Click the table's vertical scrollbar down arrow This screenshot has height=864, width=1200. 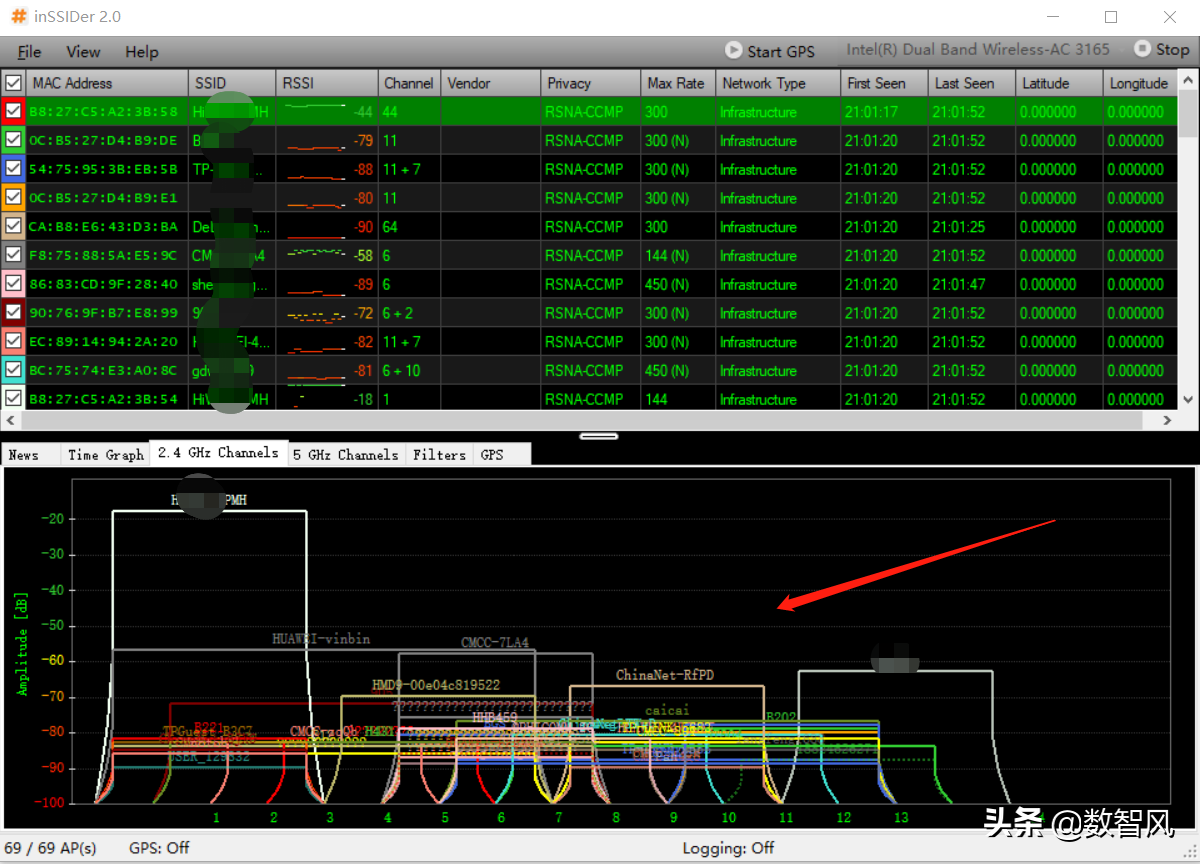coord(1189,400)
